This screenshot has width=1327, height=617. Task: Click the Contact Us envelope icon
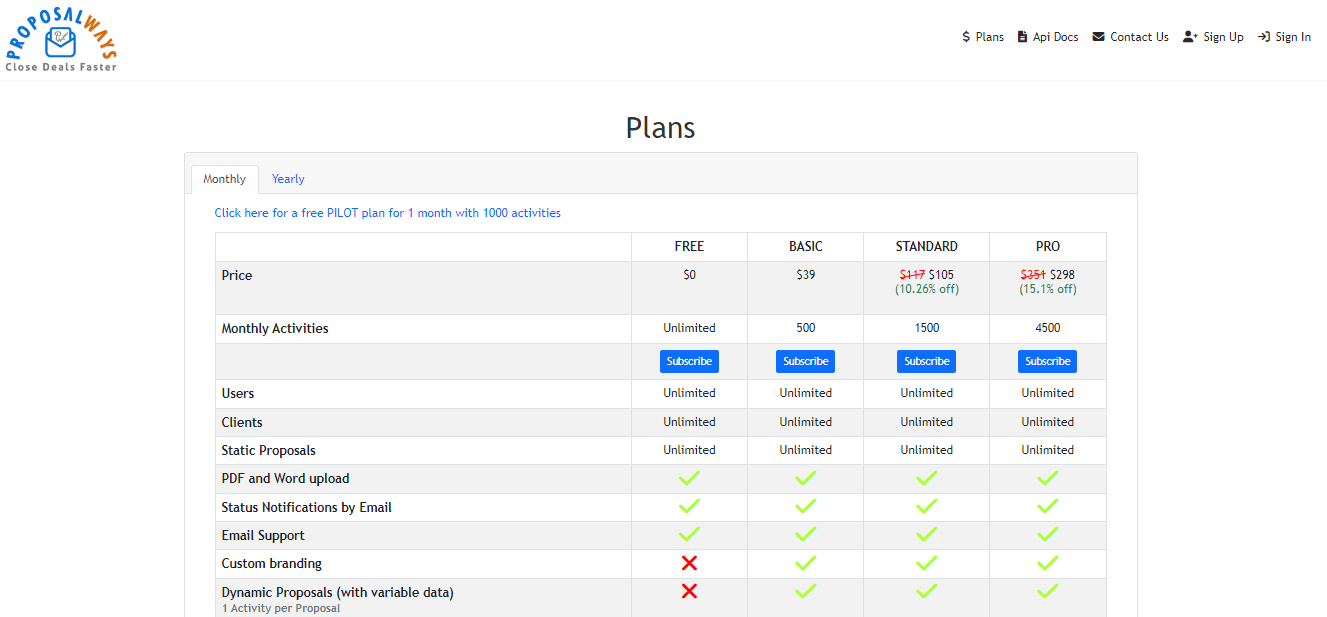pyautogui.click(x=1099, y=37)
